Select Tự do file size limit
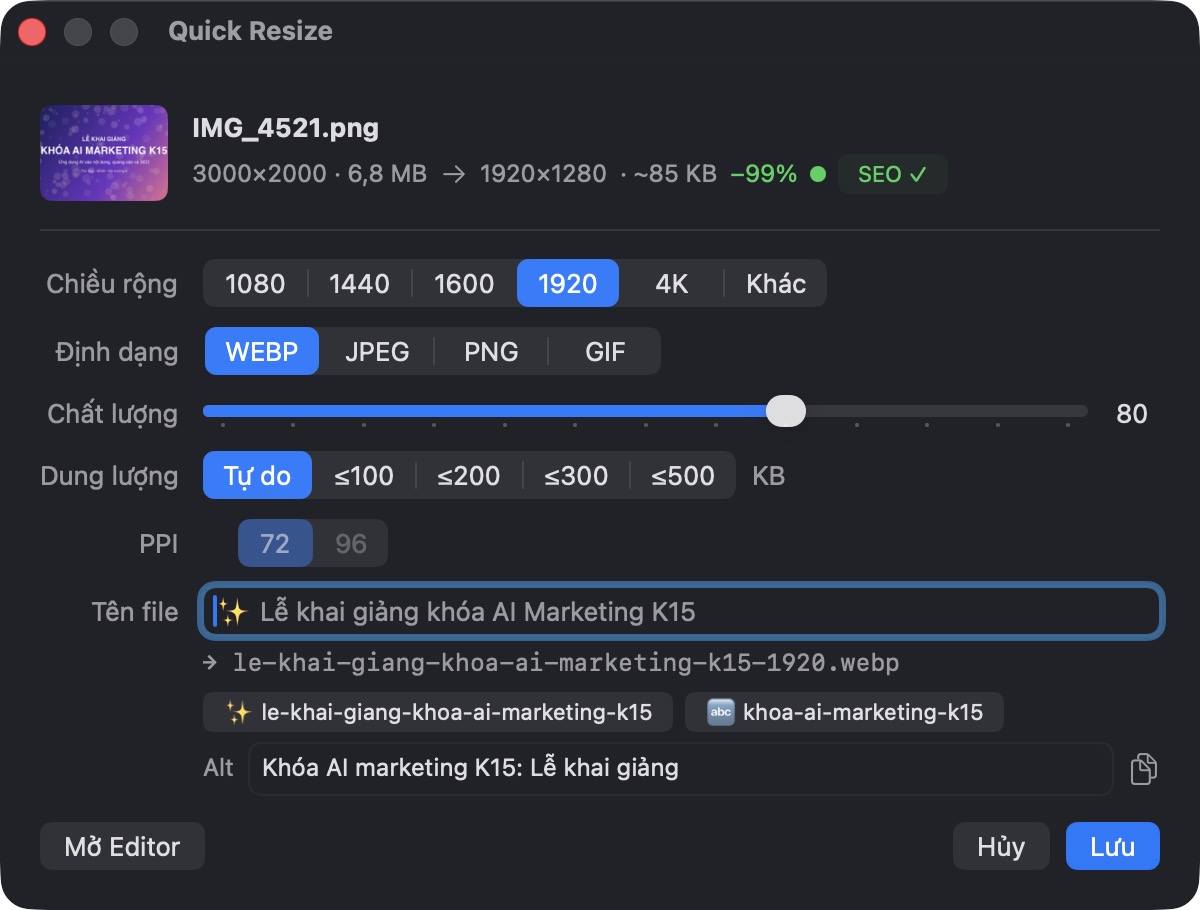 point(258,476)
